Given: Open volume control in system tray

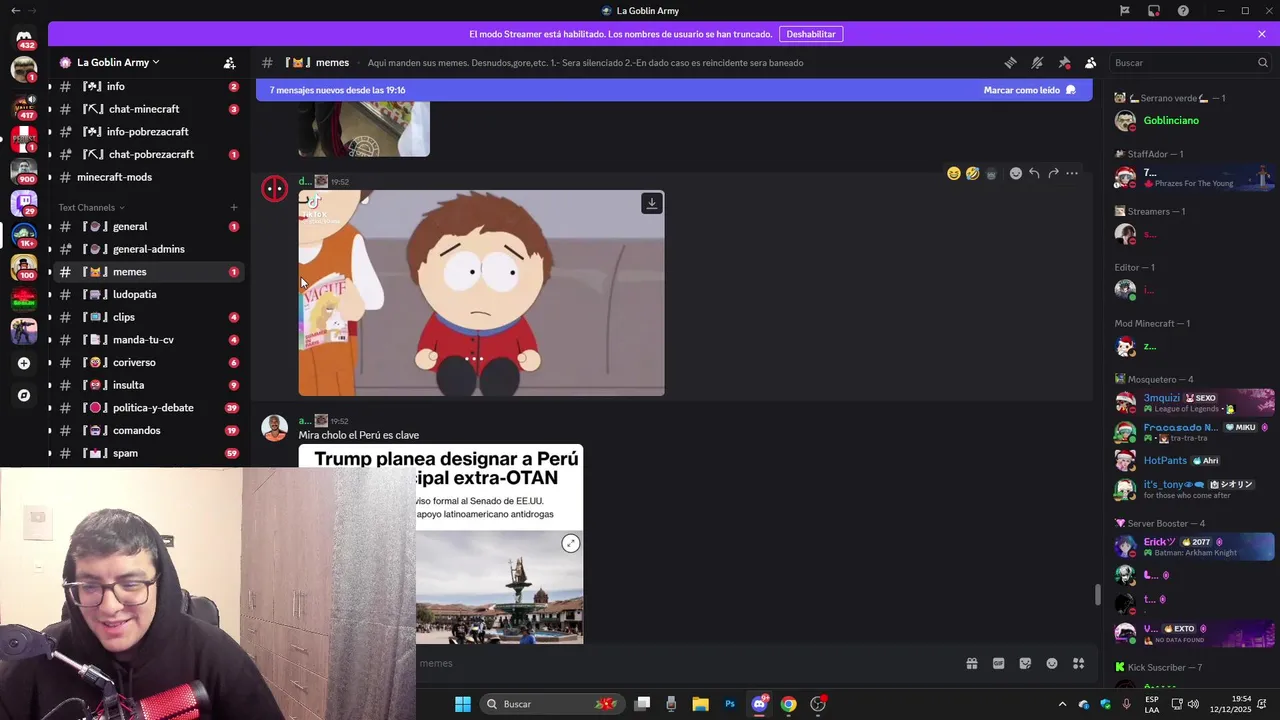Looking at the screenshot, I should tap(1193, 704).
